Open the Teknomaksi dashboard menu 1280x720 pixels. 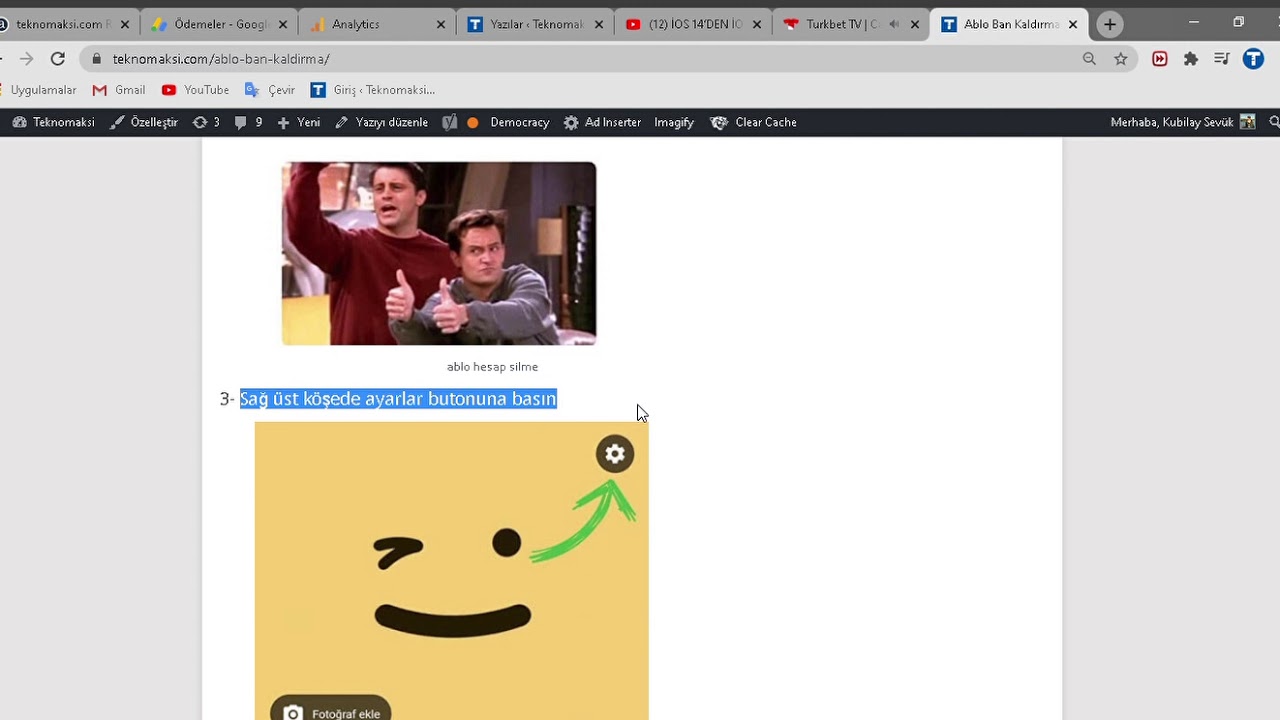coord(54,122)
